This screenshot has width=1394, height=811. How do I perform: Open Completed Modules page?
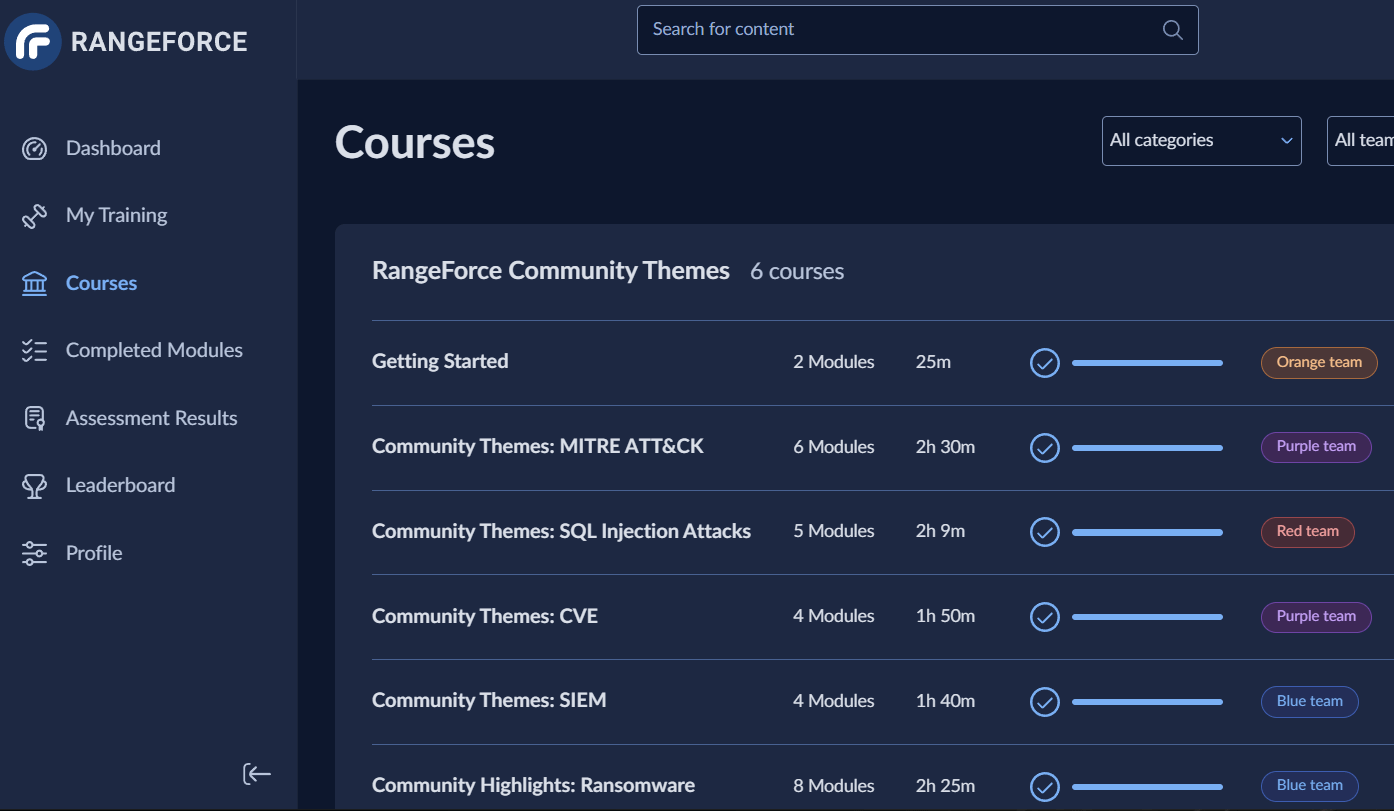[x=154, y=351]
